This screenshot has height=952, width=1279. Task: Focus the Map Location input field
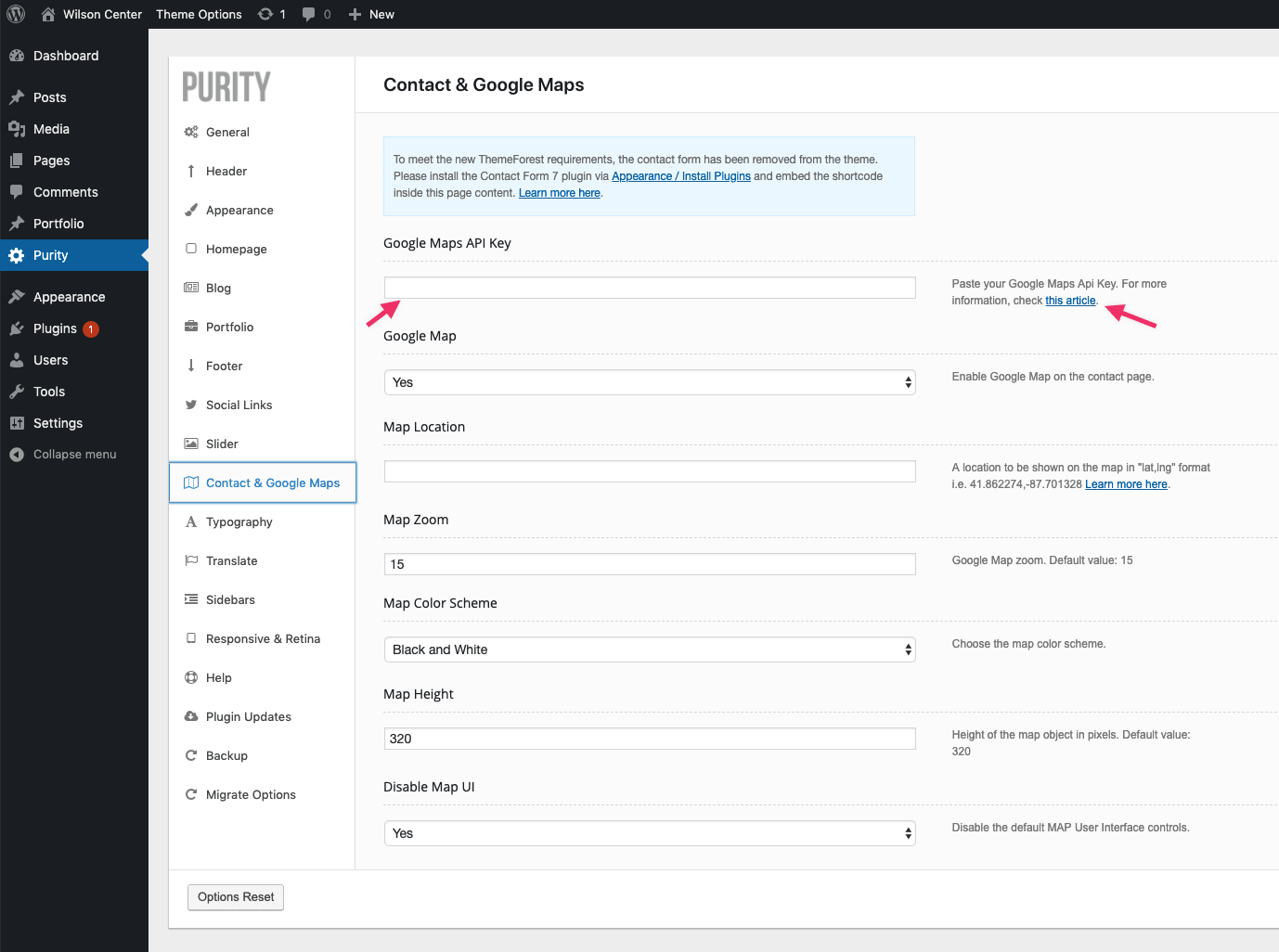650,471
